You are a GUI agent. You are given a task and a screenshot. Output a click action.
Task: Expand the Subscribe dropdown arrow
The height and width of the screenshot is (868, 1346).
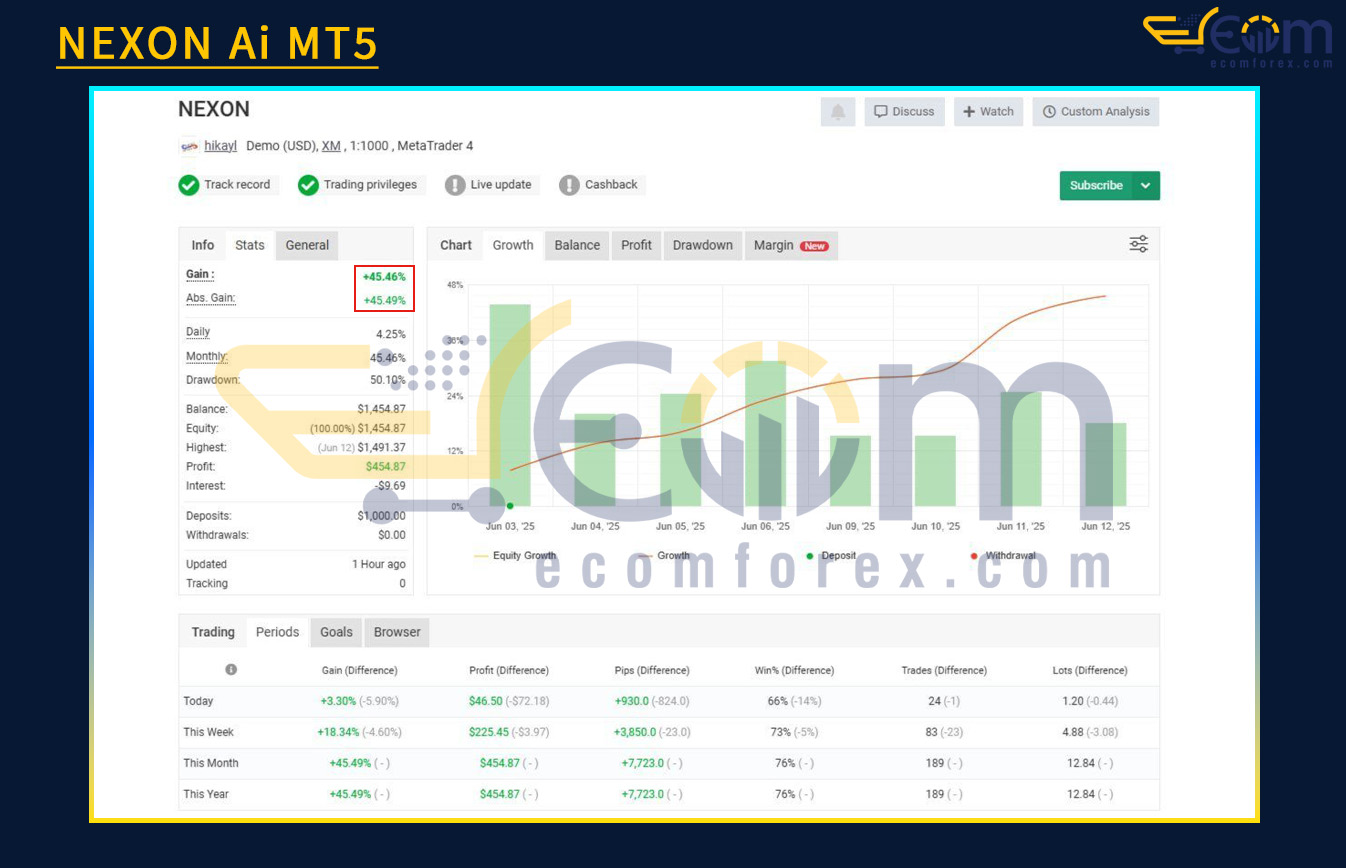click(1147, 185)
